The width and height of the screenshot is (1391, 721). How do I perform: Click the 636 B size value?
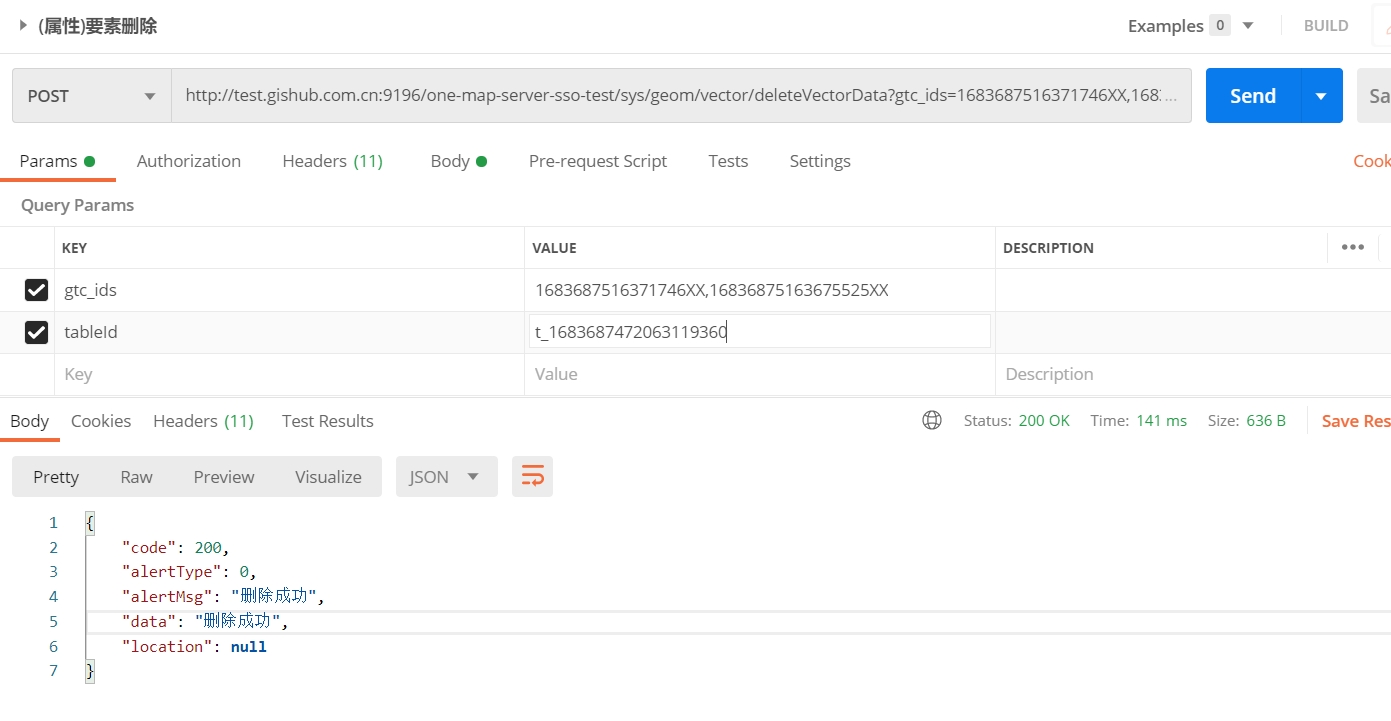coord(1266,421)
